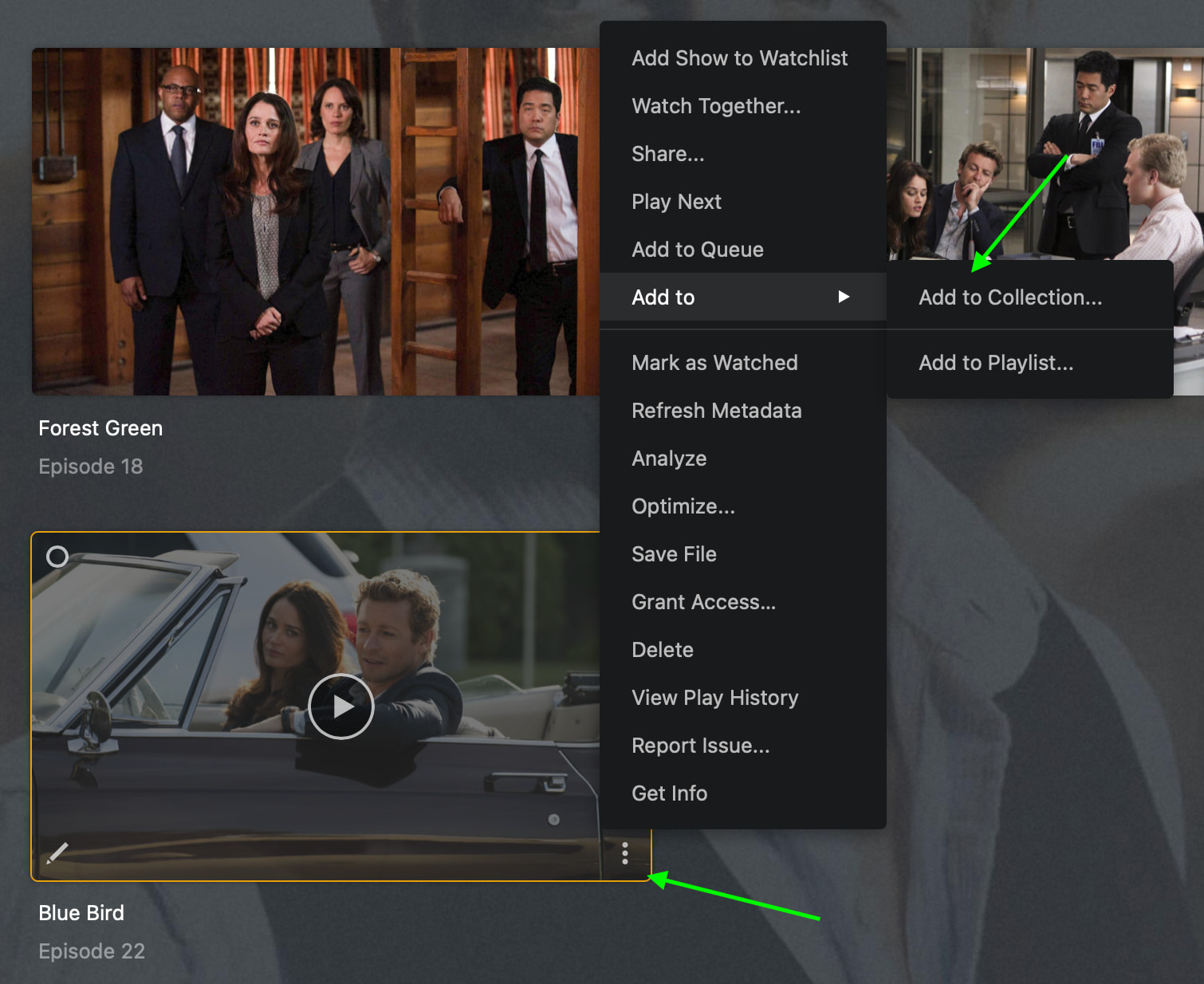Click the pencil edit icon on Blue Bird
Image resolution: width=1204 pixels, height=984 pixels.
(x=57, y=854)
